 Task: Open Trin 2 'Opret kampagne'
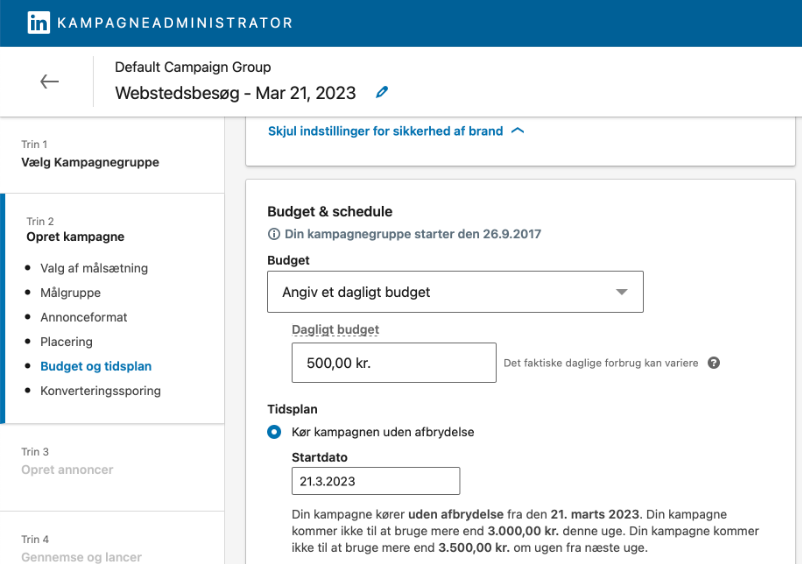(x=75, y=237)
